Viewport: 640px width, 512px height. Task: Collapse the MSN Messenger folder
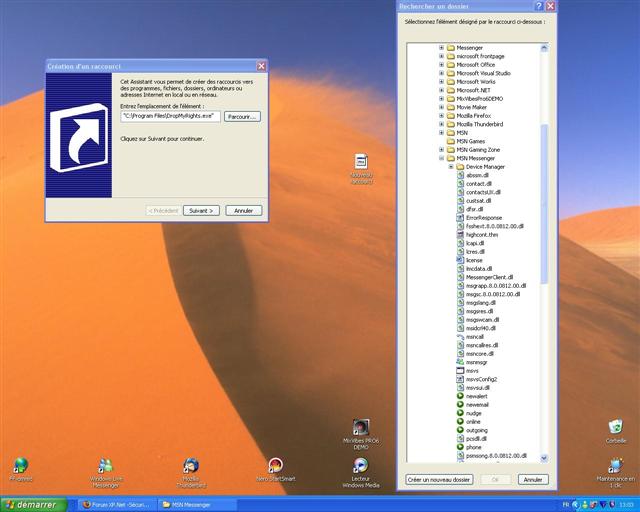click(x=441, y=158)
